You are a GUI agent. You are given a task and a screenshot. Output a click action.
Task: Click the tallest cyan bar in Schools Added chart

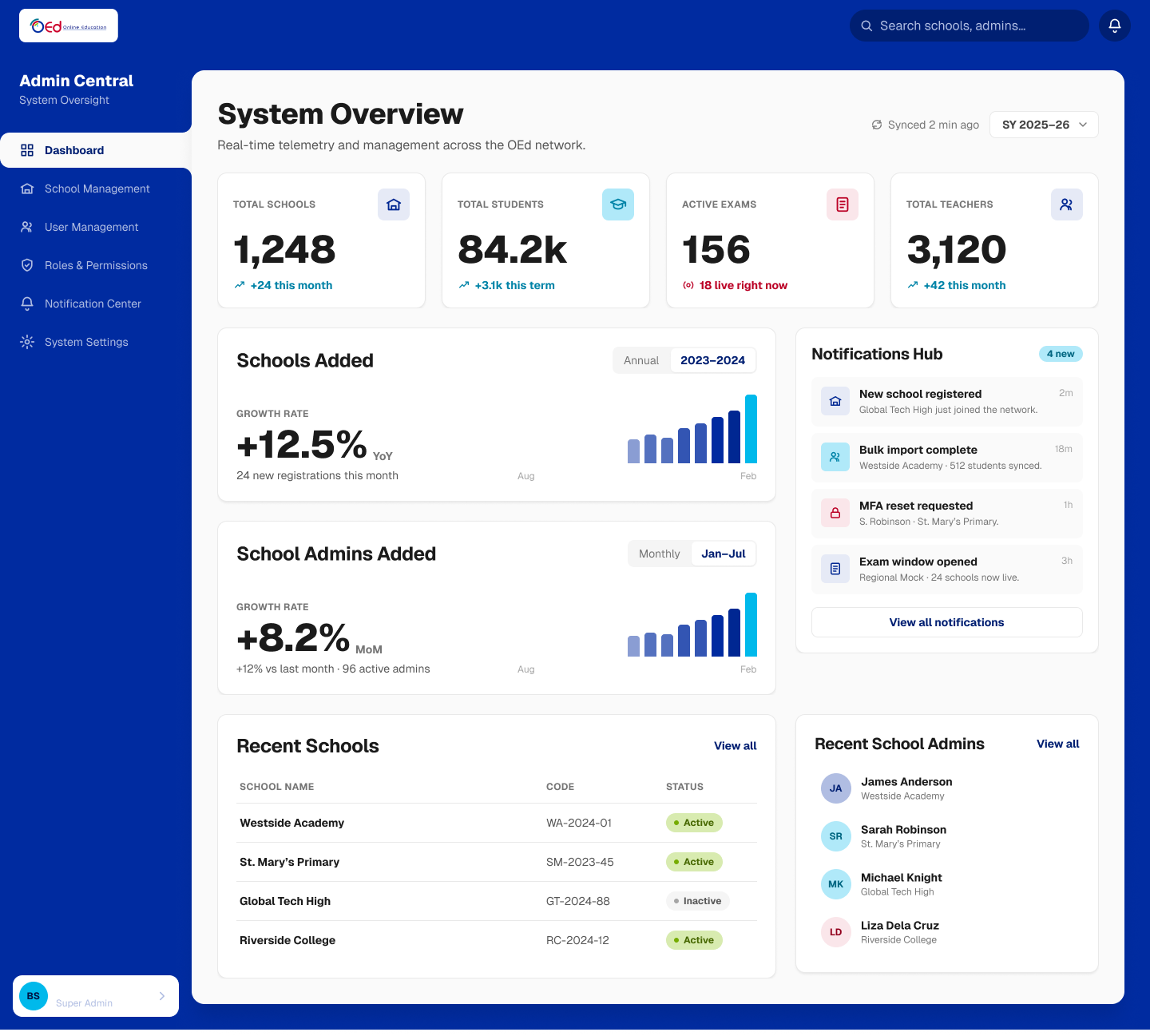[751, 429]
